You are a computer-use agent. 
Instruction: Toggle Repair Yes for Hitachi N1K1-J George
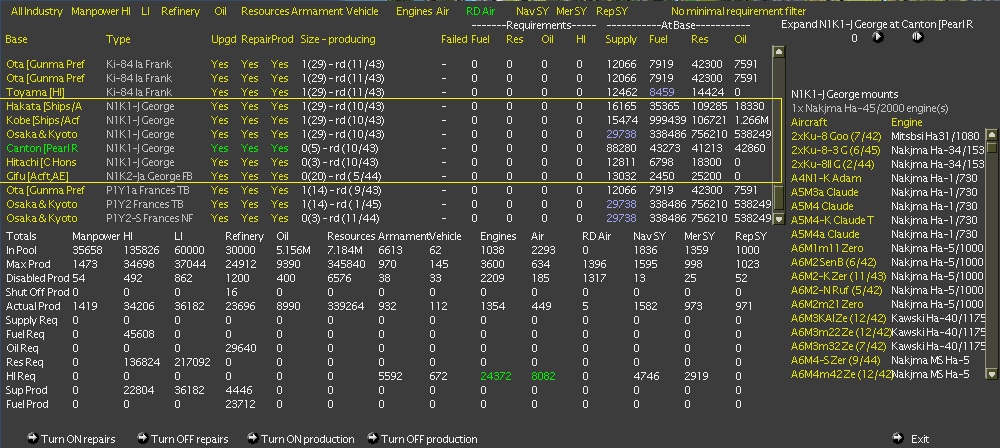pyautogui.click(x=249, y=162)
